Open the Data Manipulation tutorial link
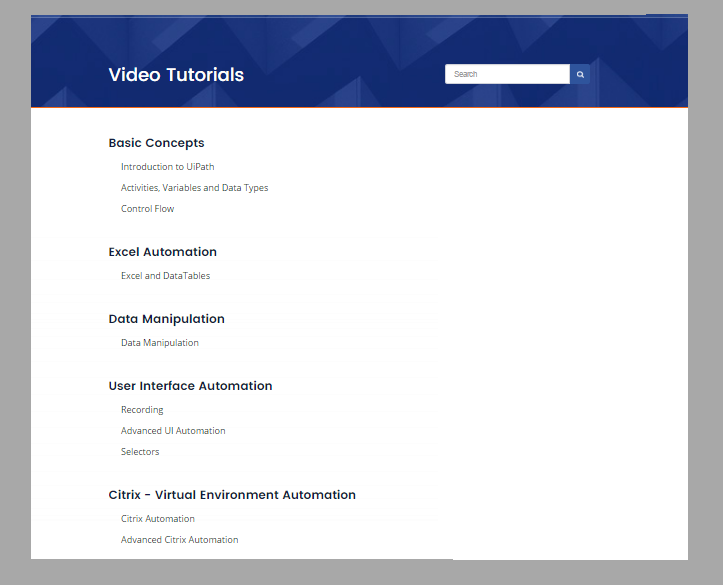 [x=160, y=343]
